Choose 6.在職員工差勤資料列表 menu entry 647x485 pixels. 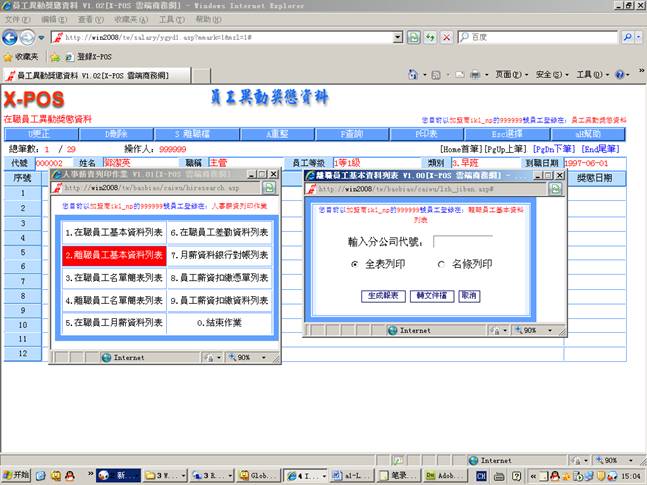(x=218, y=233)
